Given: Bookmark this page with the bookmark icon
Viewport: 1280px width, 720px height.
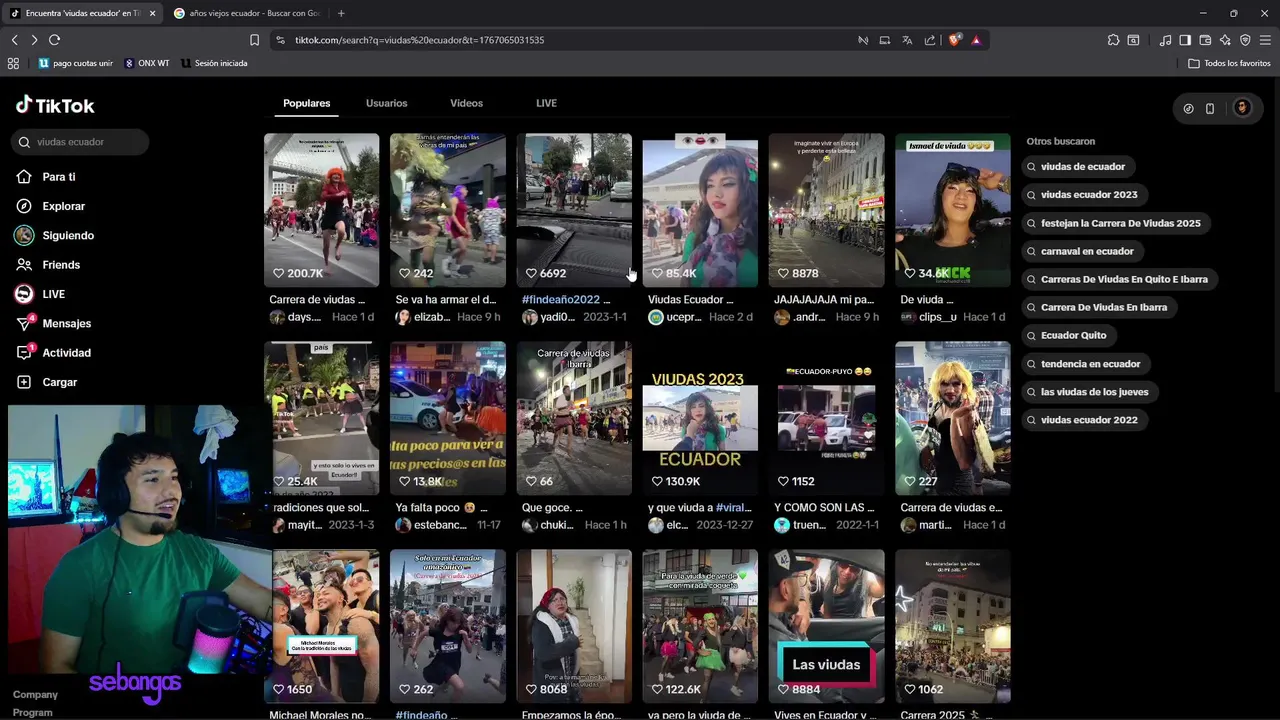Looking at the screenshot, I should tap(254, 40).
